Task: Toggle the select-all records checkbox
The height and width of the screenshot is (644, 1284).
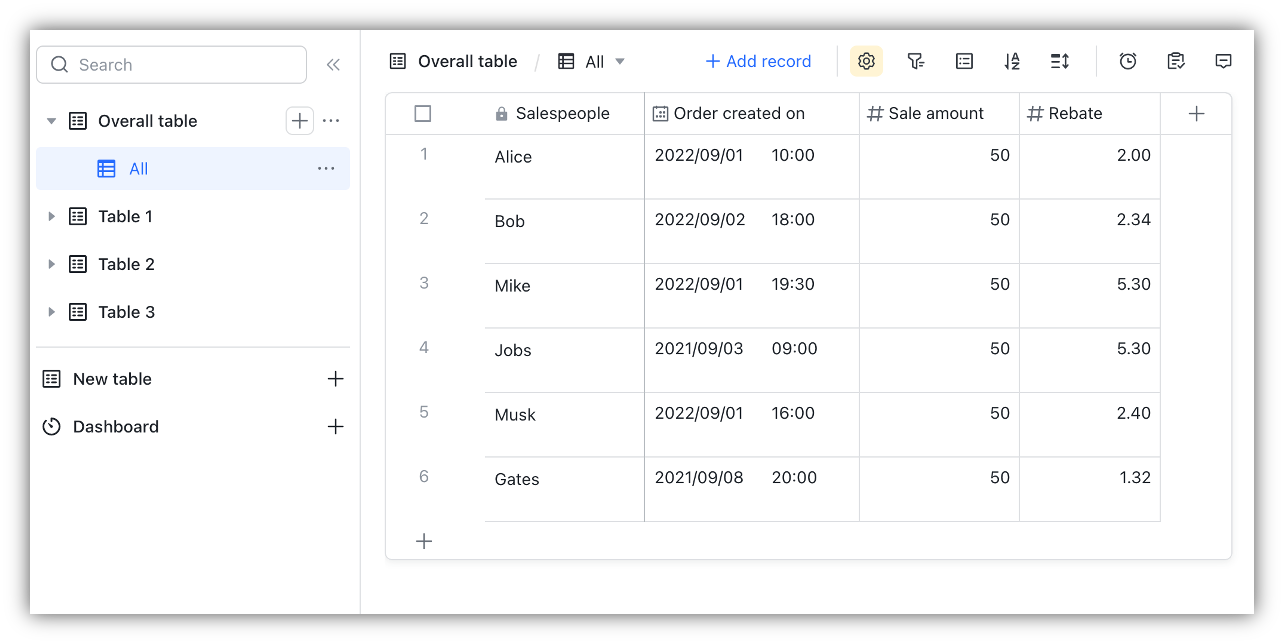Action: tap(422, 113)
